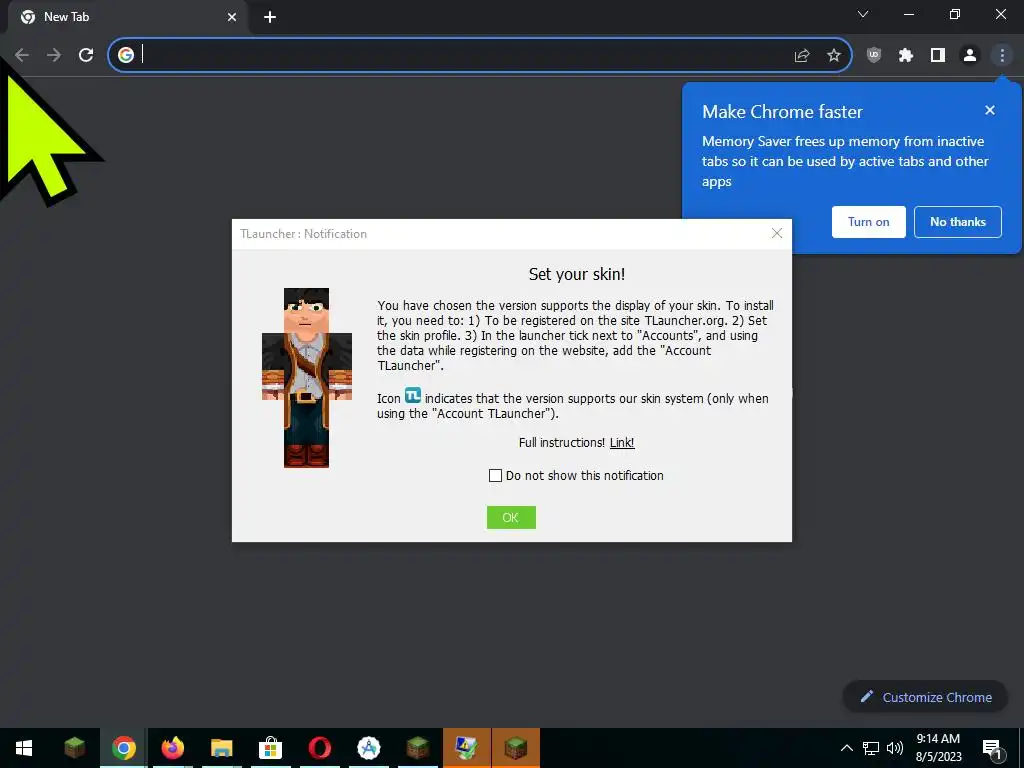Viewport: 1024px width, 768px height.
Task: Open Microsoft Store from the taskbar
Action: point(270,748)
